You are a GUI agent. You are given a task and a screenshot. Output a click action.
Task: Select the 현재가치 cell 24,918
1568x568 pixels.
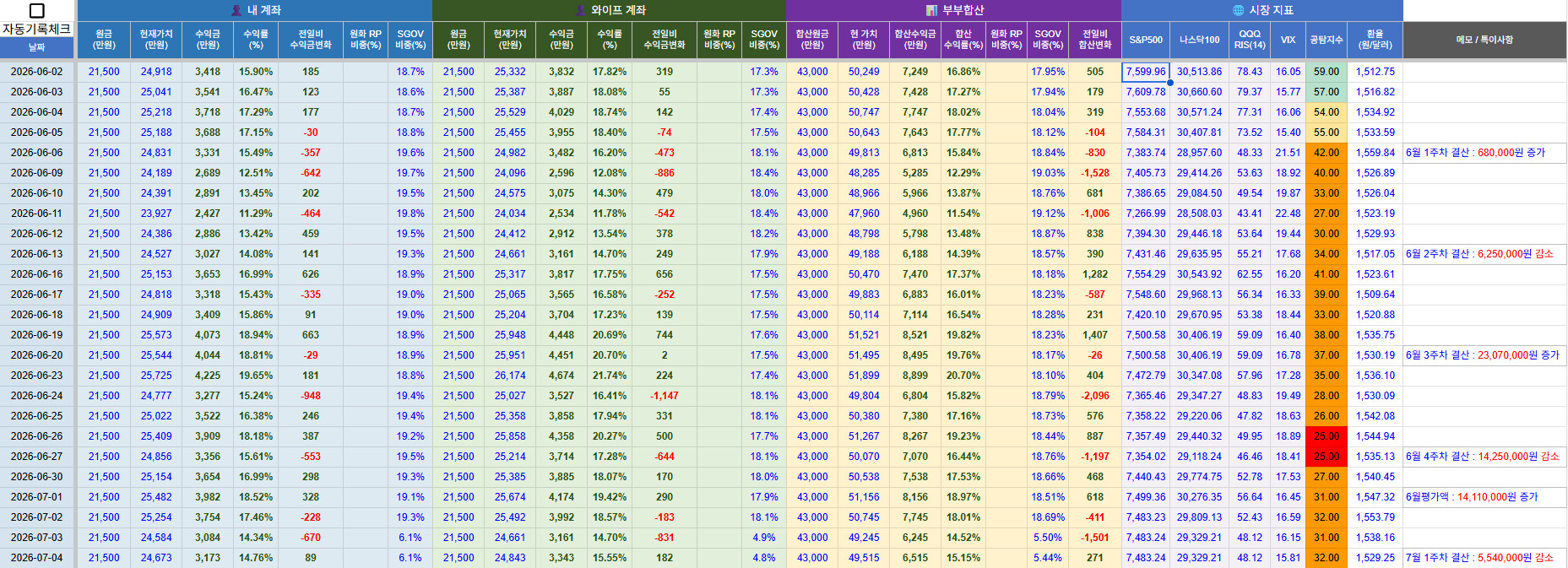tap(156, 72)
